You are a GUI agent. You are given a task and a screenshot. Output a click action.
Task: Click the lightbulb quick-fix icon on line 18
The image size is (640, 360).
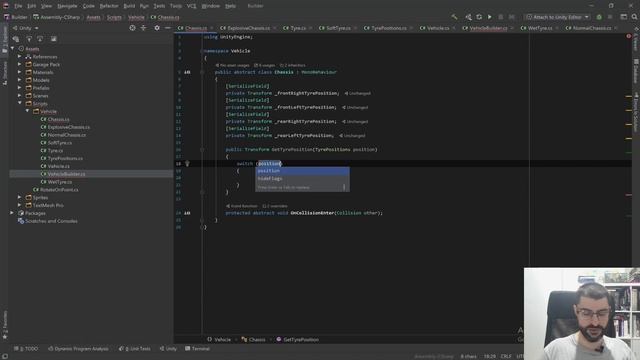[187, 164]
